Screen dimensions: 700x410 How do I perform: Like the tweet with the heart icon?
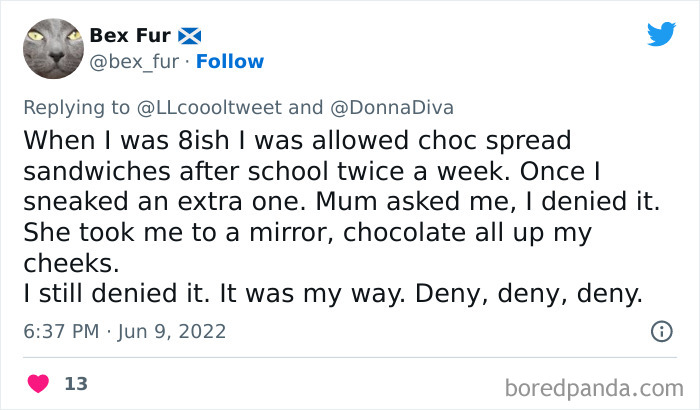[39, 383]
